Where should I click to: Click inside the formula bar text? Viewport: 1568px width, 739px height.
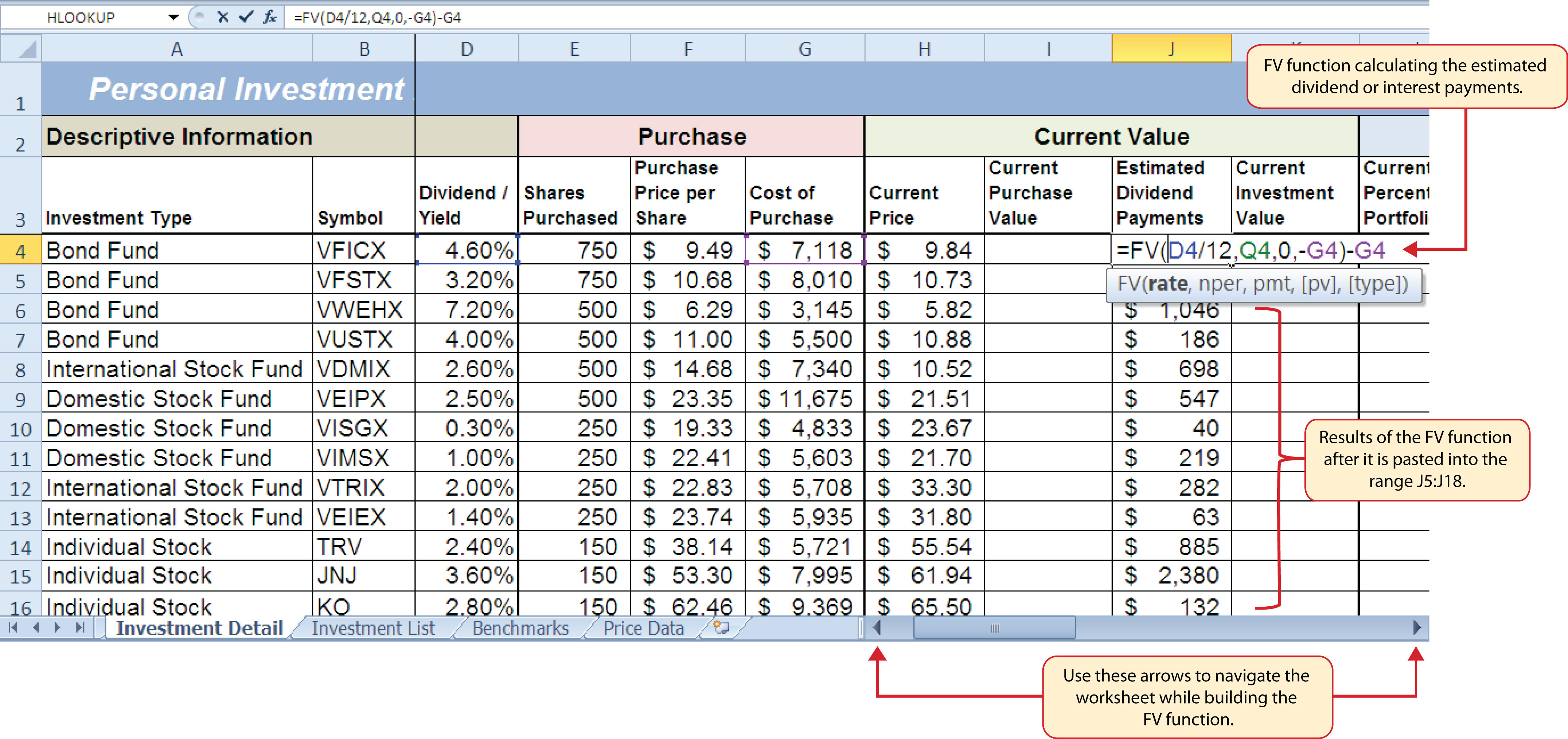(377, 17)
